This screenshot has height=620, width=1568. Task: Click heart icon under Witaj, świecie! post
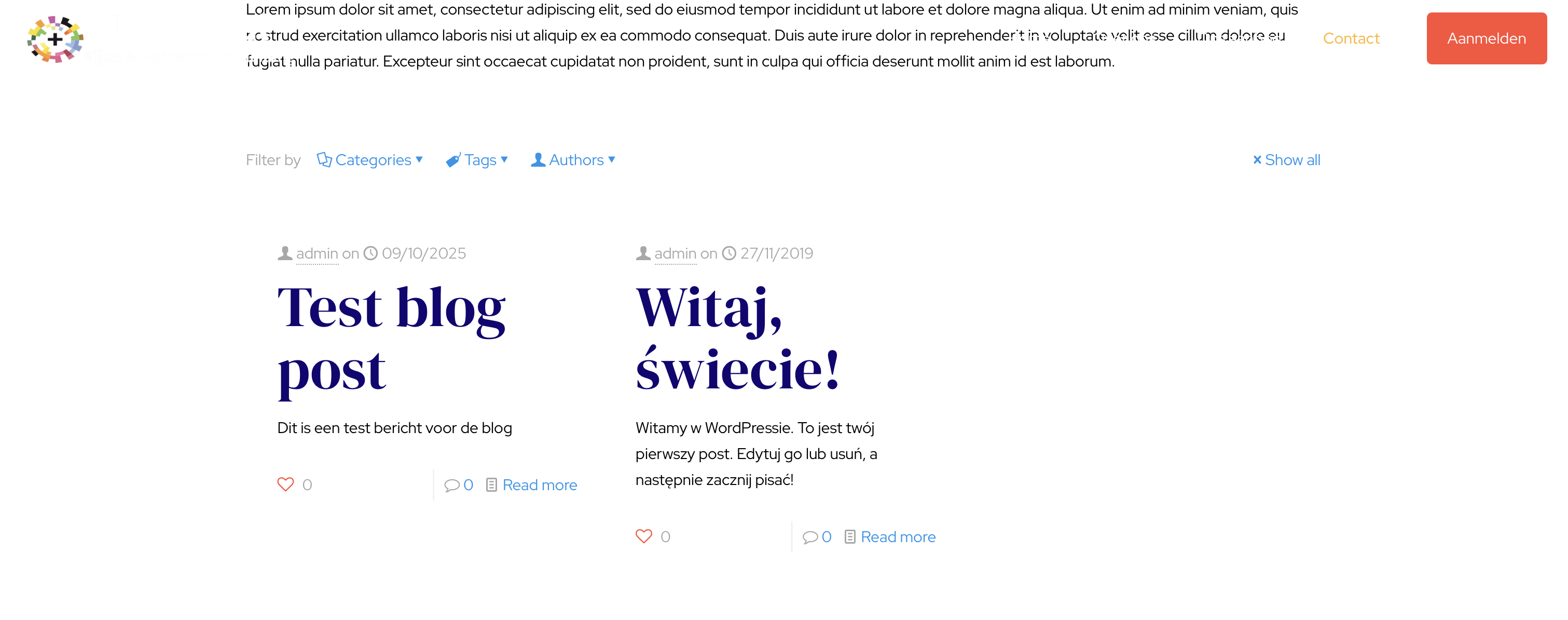click(x=643, y=536)
